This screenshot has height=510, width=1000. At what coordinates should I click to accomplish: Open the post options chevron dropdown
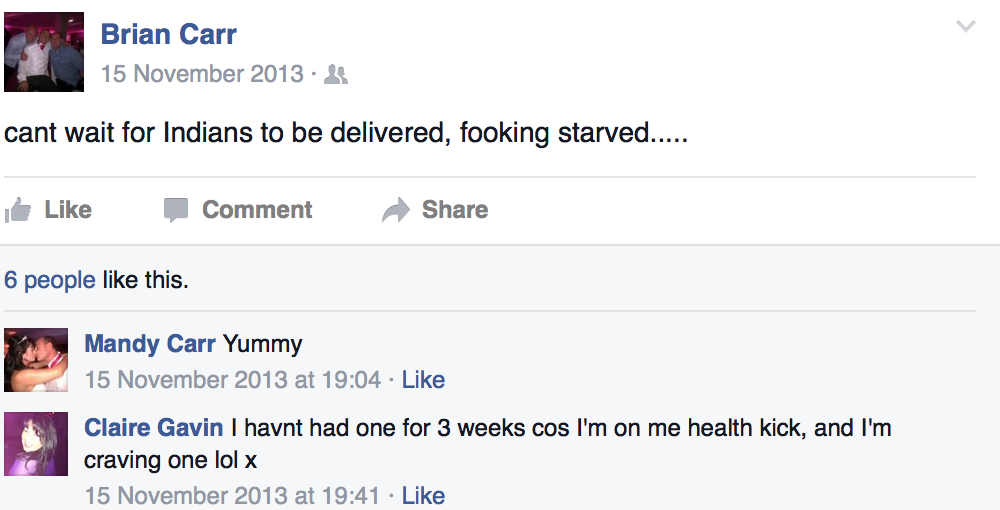click(965, 27)
